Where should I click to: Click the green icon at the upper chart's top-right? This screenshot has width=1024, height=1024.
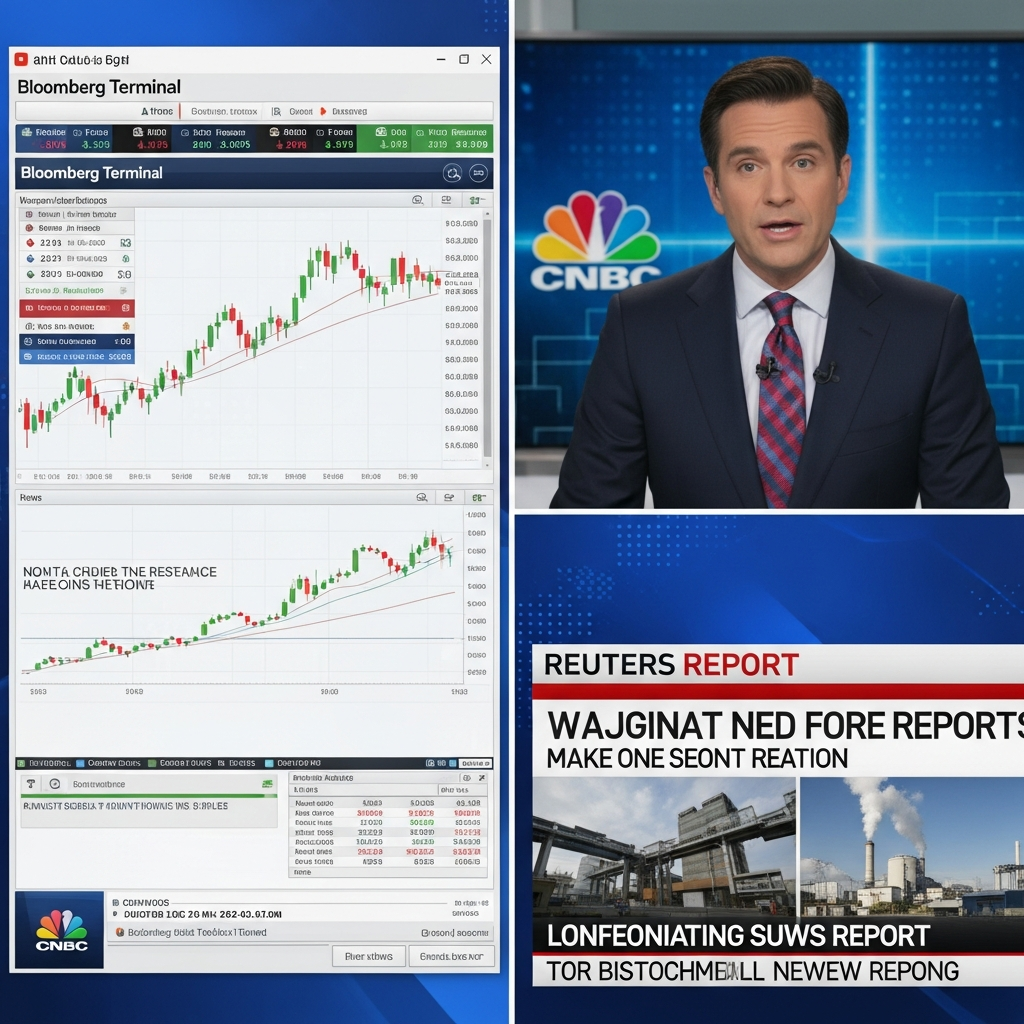pyautogui.click(x=477, y=200)
